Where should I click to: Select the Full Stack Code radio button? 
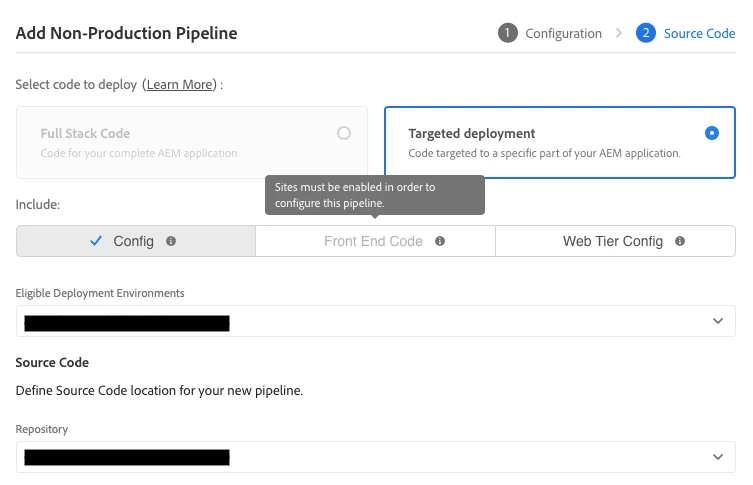coord(344,133)
